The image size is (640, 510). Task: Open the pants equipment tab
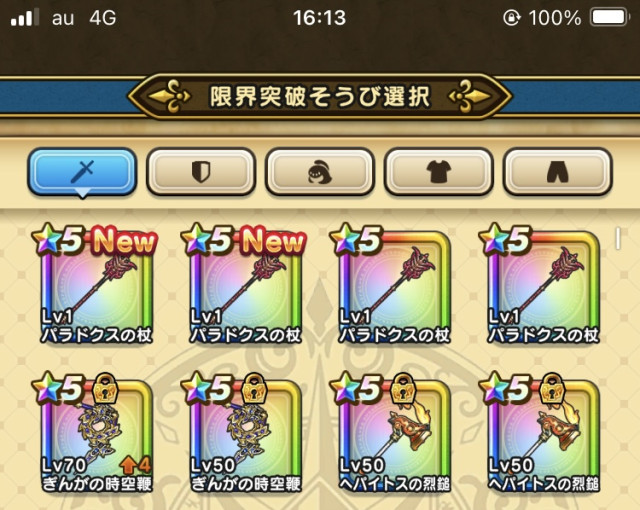[x=558, y=171]
